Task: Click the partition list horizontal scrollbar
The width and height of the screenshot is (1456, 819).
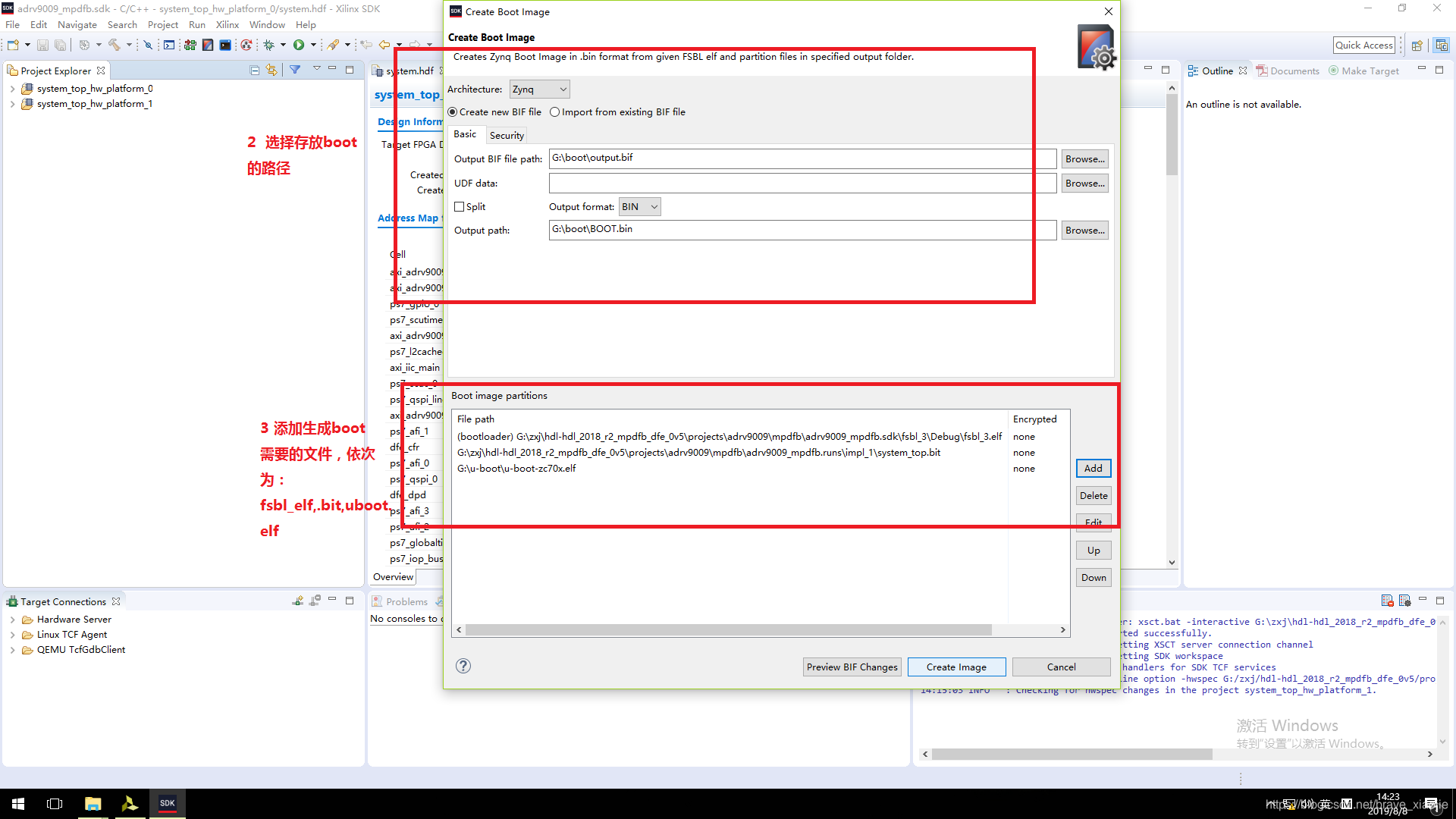Action: pos(728,630)
